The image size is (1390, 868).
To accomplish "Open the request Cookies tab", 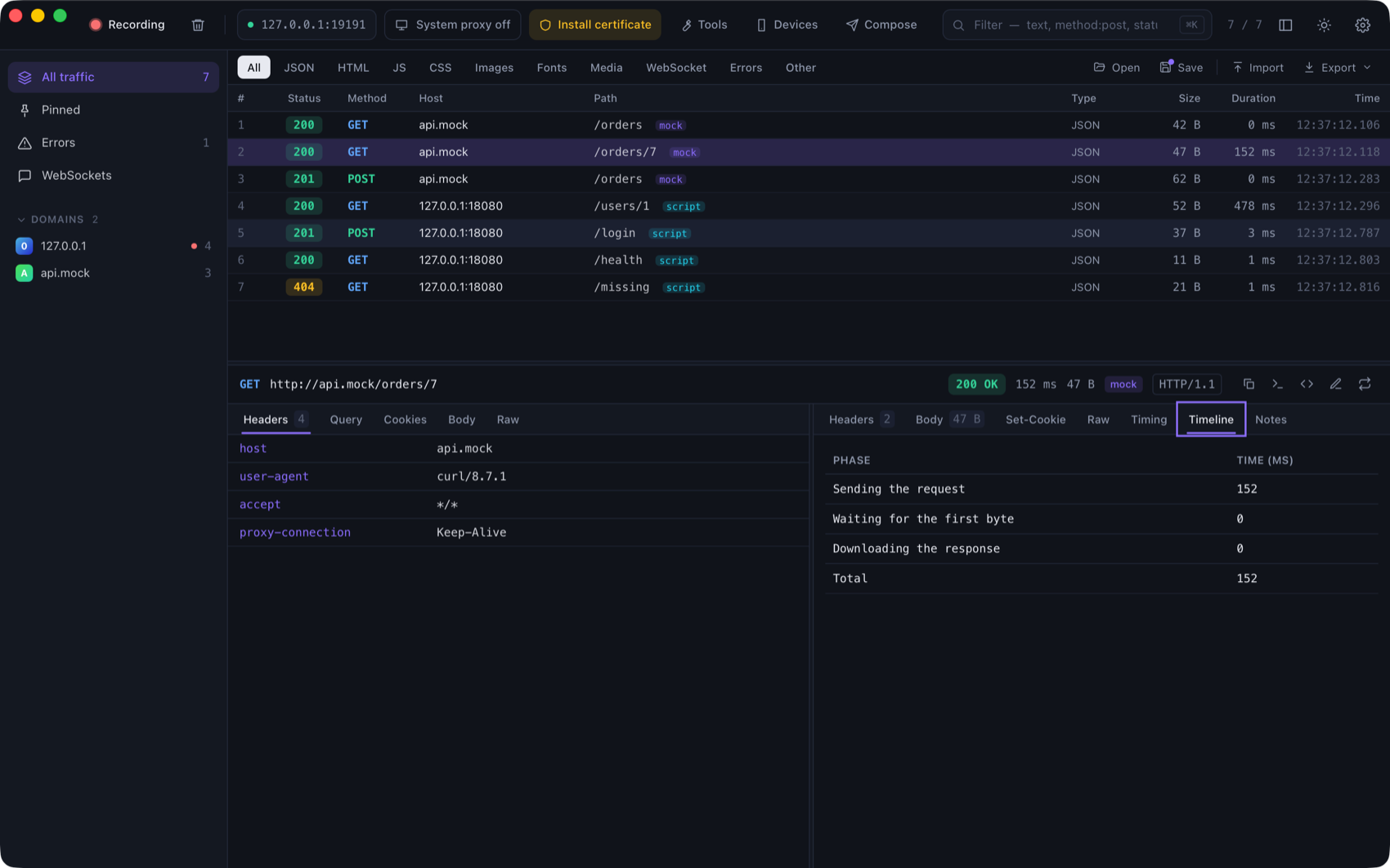I will click(405, 419).
